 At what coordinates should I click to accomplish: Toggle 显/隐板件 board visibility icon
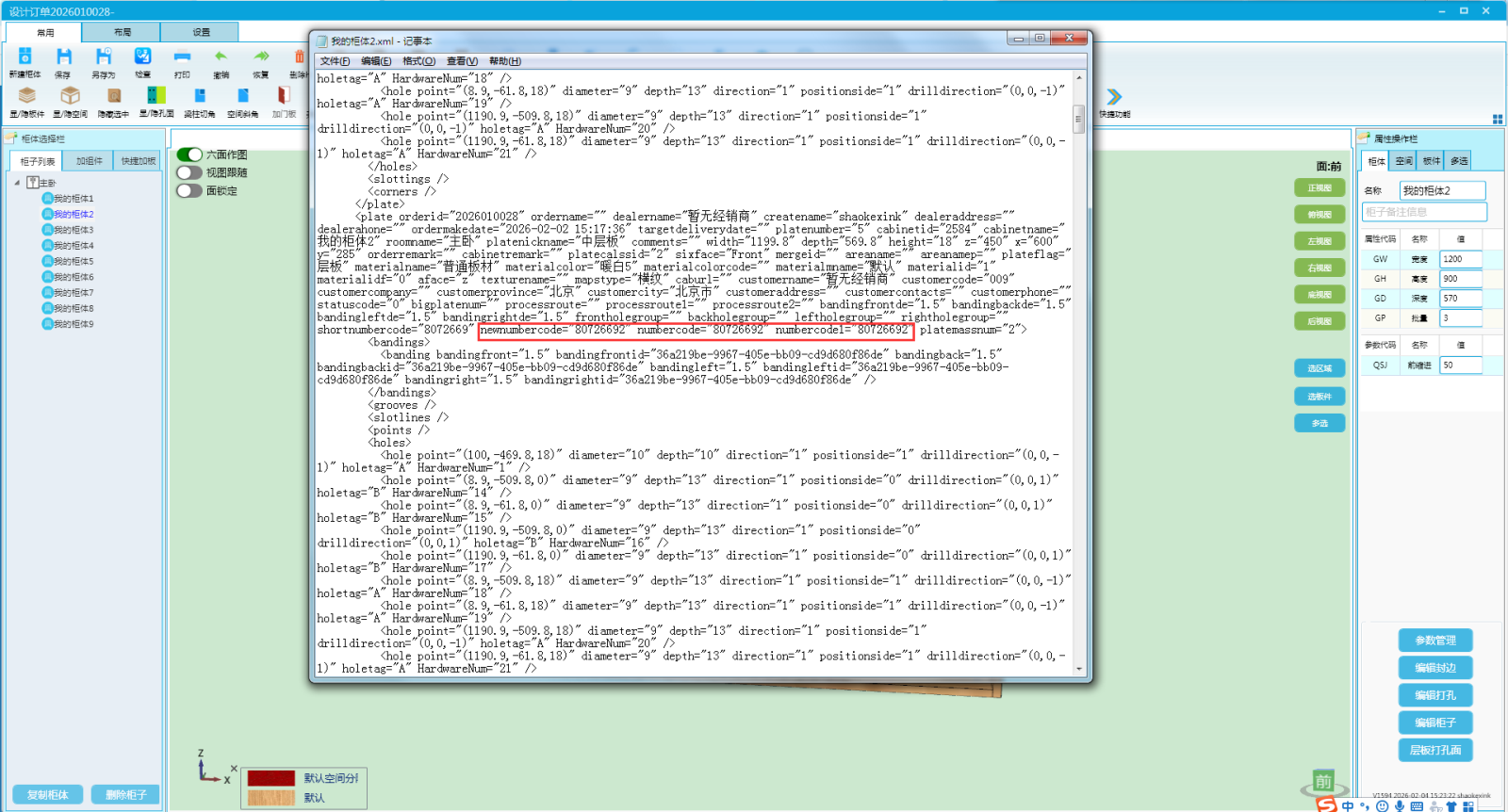point(26,97)
